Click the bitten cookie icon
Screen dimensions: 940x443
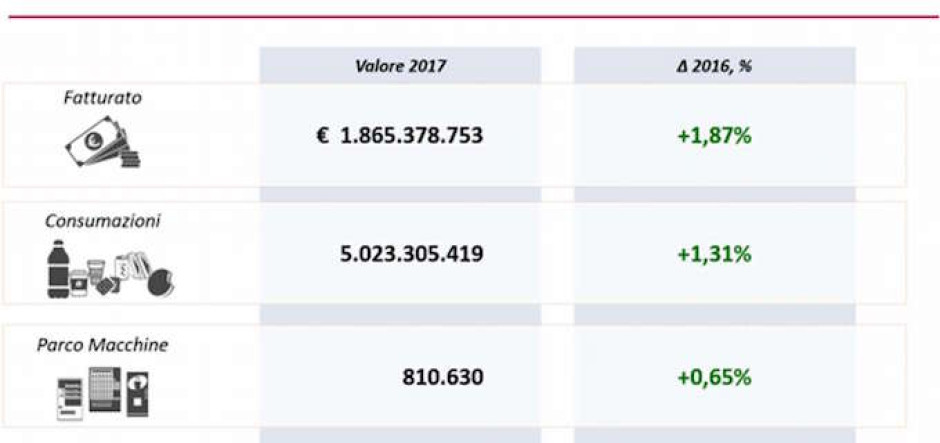tap(159, 283)
